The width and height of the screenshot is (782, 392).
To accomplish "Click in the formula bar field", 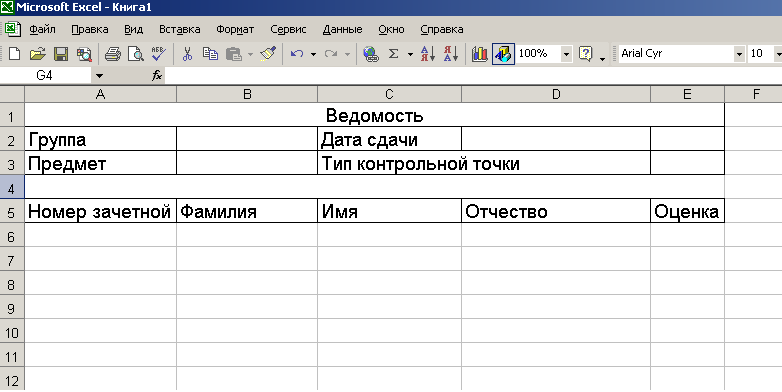I will coord(473,76).
